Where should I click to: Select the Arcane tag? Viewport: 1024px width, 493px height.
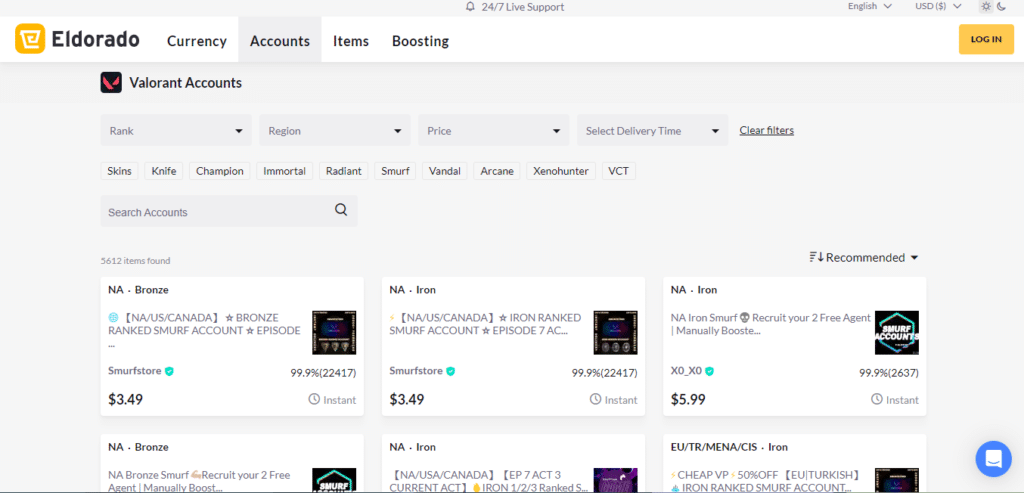(497, 171)
